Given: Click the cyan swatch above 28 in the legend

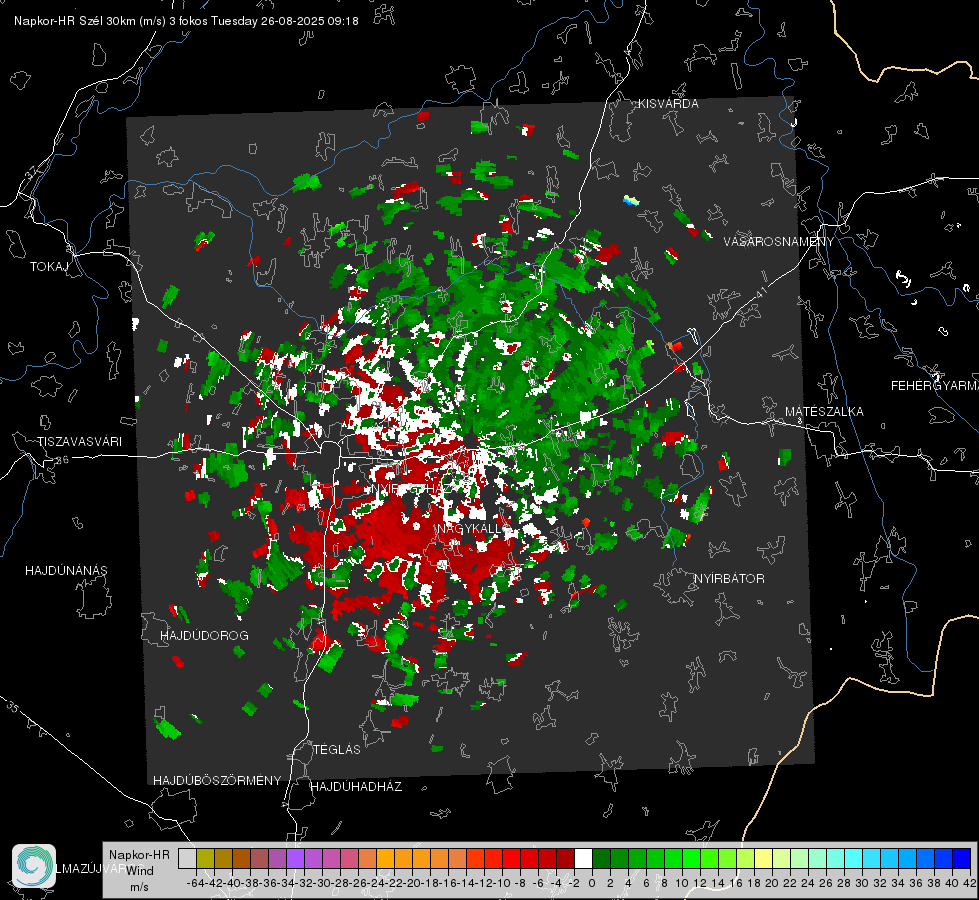Looking at the screenshot, I should [x=854, y=858].
